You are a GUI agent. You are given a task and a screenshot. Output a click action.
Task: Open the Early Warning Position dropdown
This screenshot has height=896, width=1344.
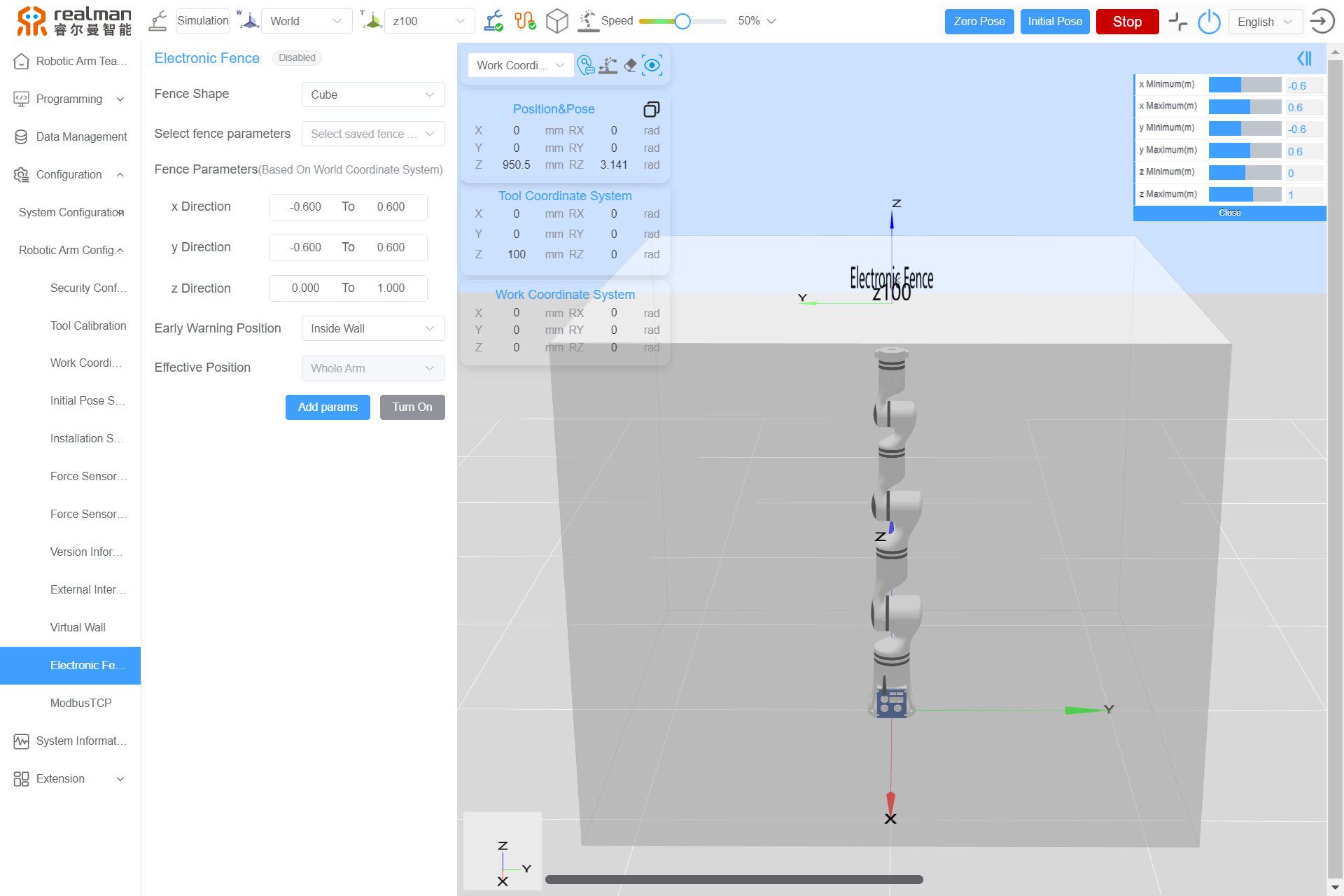pos(372,329)
